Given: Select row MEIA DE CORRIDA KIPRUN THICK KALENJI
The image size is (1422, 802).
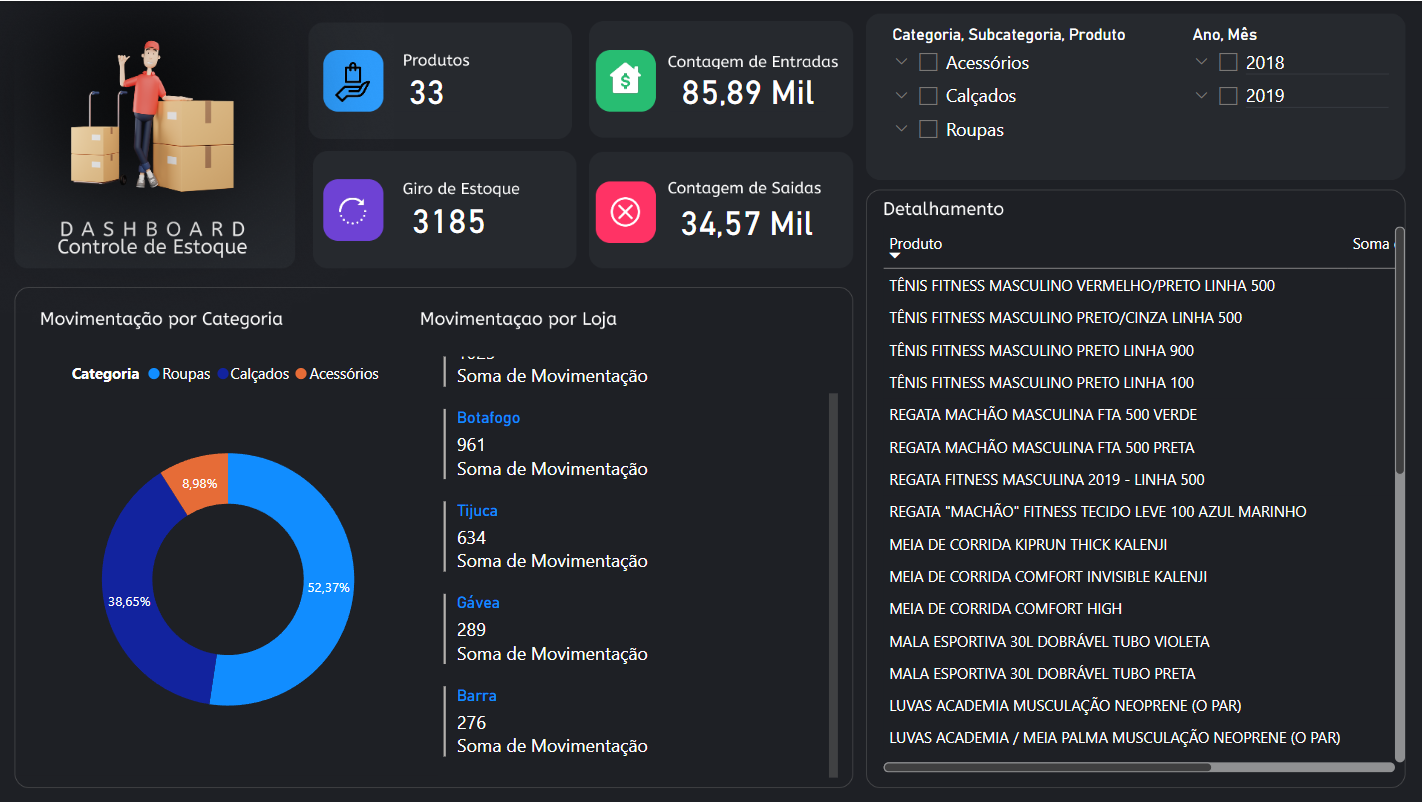Looking at the screenshot, I should (x=1140, y=544).
